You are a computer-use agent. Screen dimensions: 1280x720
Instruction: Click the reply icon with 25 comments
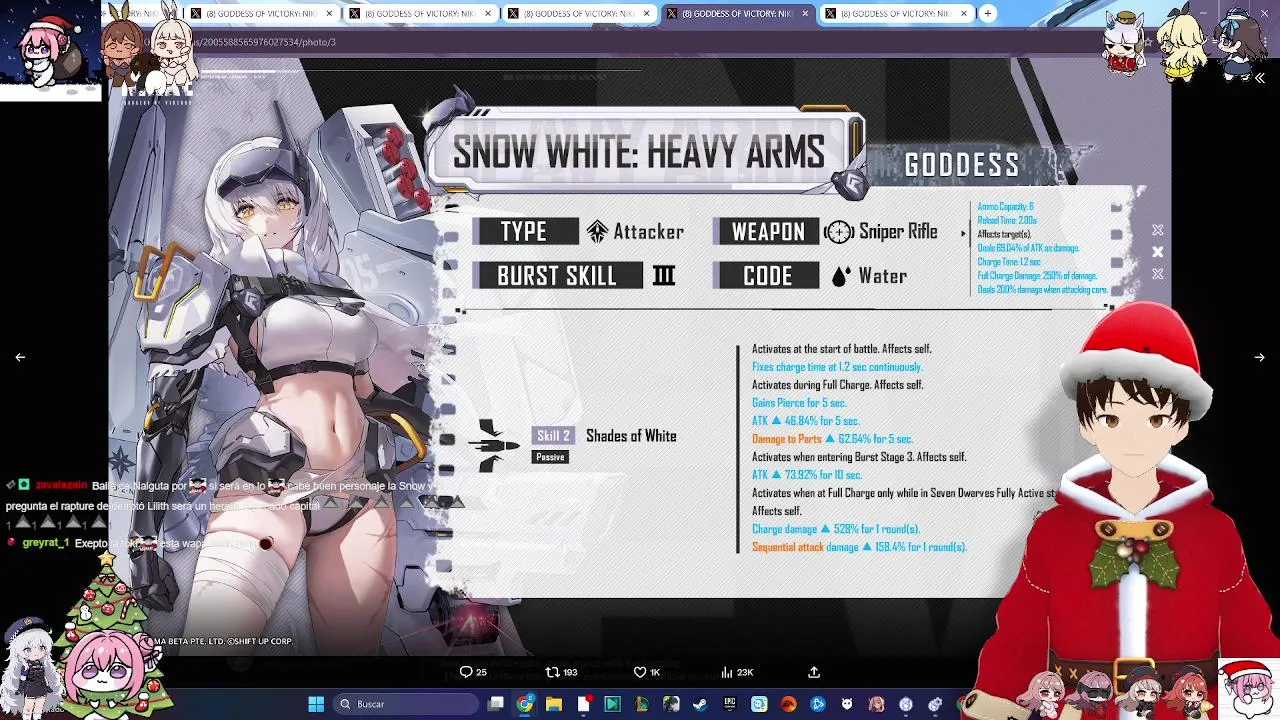pos(472,672)
